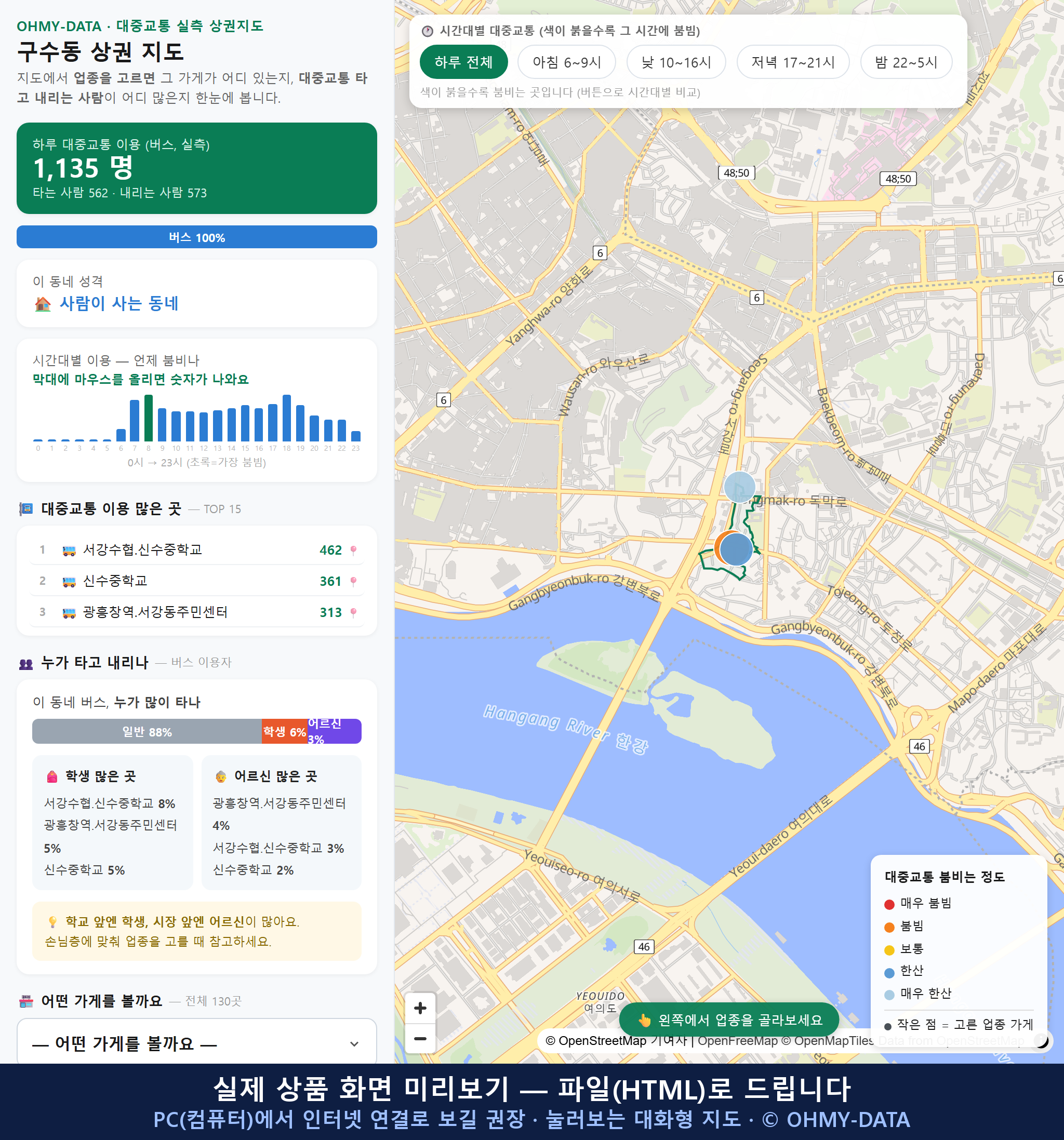Switch to 낮 10~16시 time filter
The image size is (1064, 1140).
click(676, 62)
